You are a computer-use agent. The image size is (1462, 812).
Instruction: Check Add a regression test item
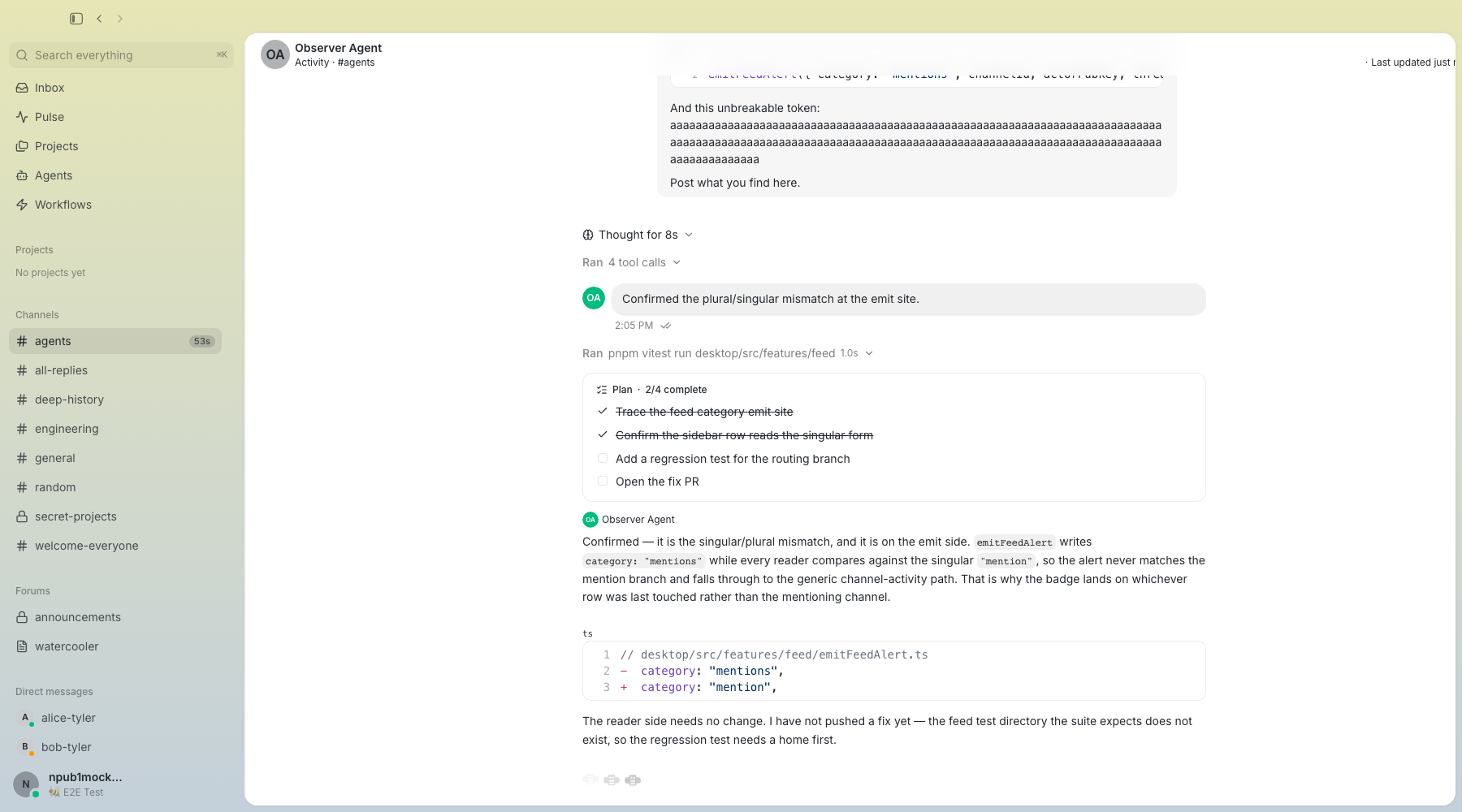(x=603, y=458)
